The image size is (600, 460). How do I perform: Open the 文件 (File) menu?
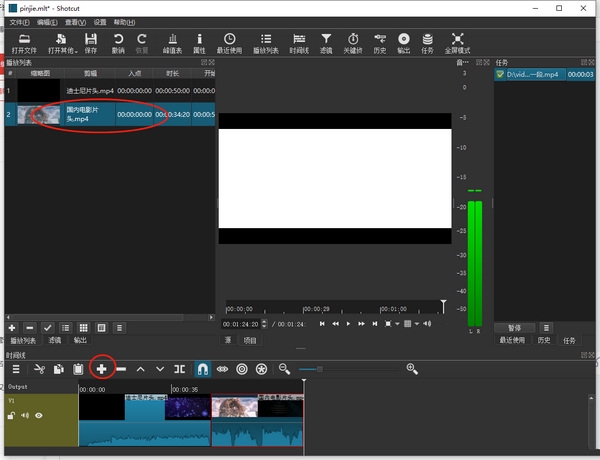point(19,21)
